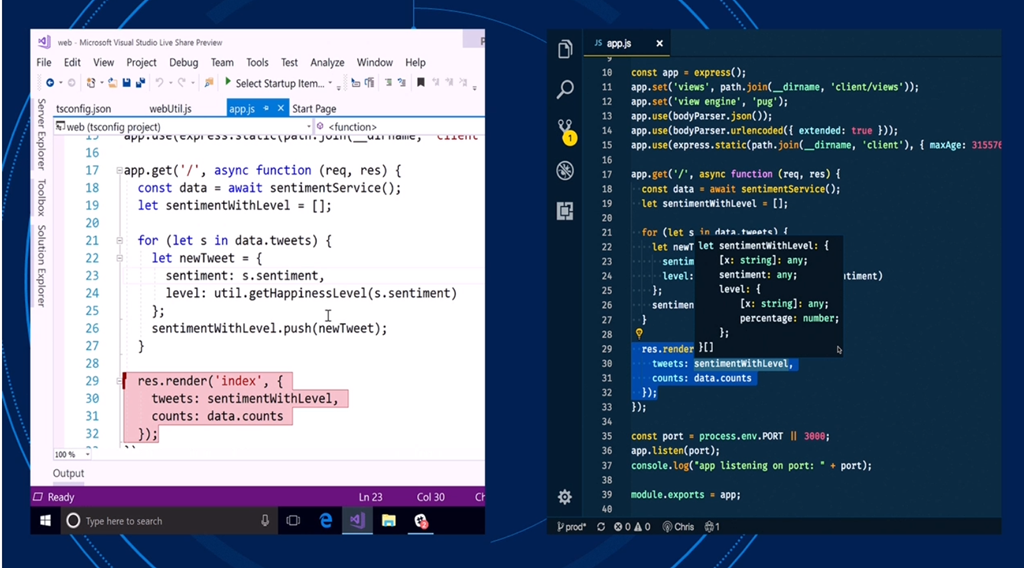This screenshot has height=568, width=1024.
Task: Switch to the webUtil.js tab
Action: pyautogui.click(x=170, y=108)
